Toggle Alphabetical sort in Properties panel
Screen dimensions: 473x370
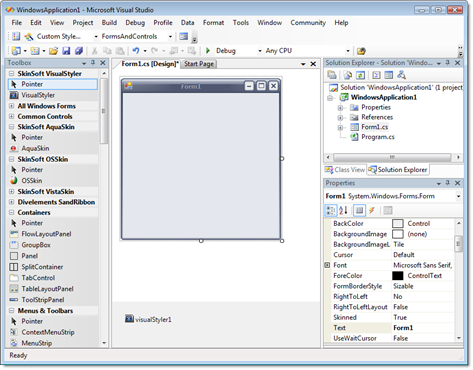(343, 210)
